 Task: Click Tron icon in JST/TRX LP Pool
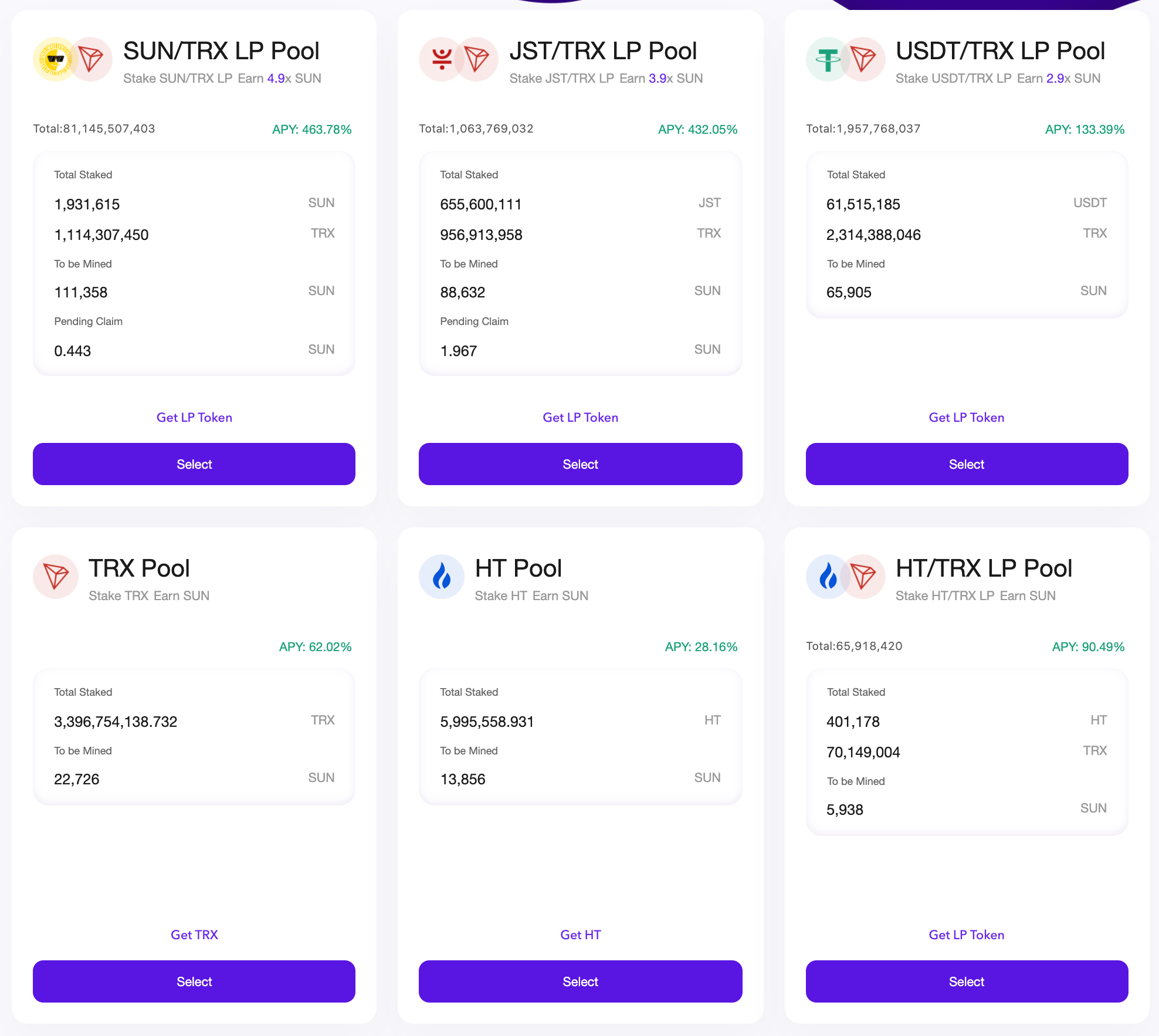478,59
